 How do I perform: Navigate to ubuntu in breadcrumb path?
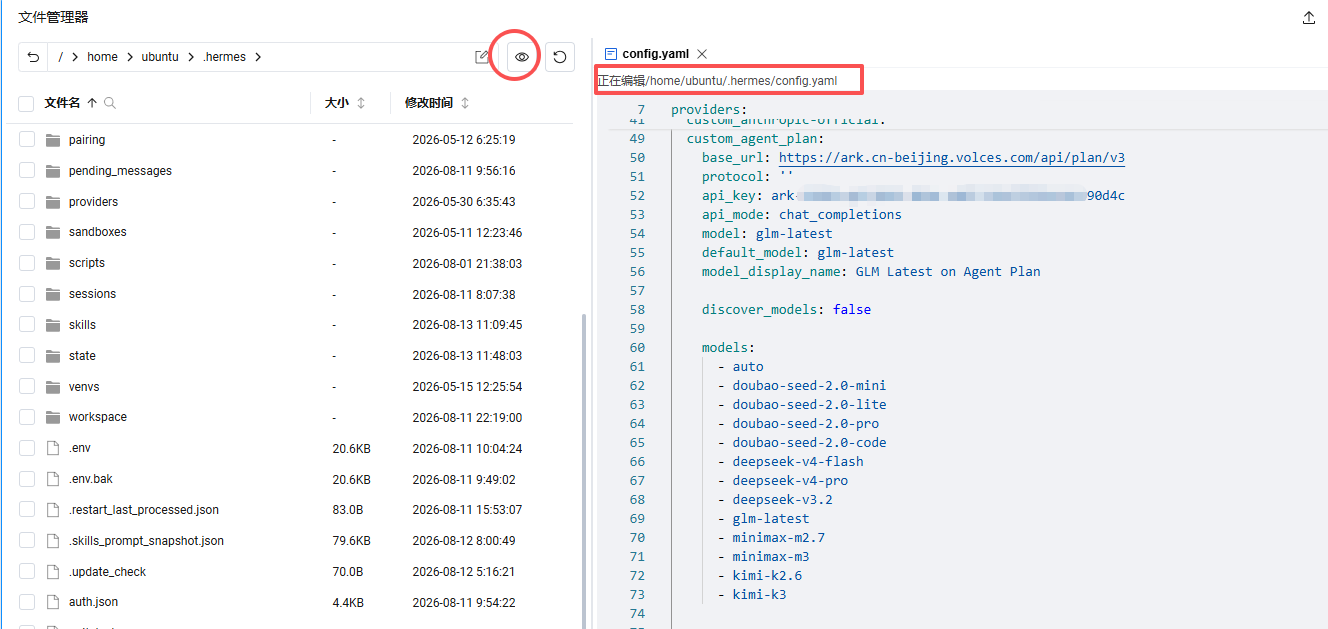tap(160, 57)
